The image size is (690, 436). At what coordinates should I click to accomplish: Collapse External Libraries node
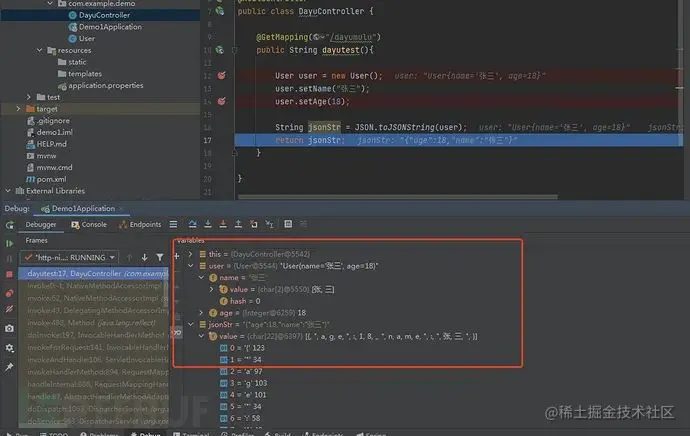click(x=8, y=191)
